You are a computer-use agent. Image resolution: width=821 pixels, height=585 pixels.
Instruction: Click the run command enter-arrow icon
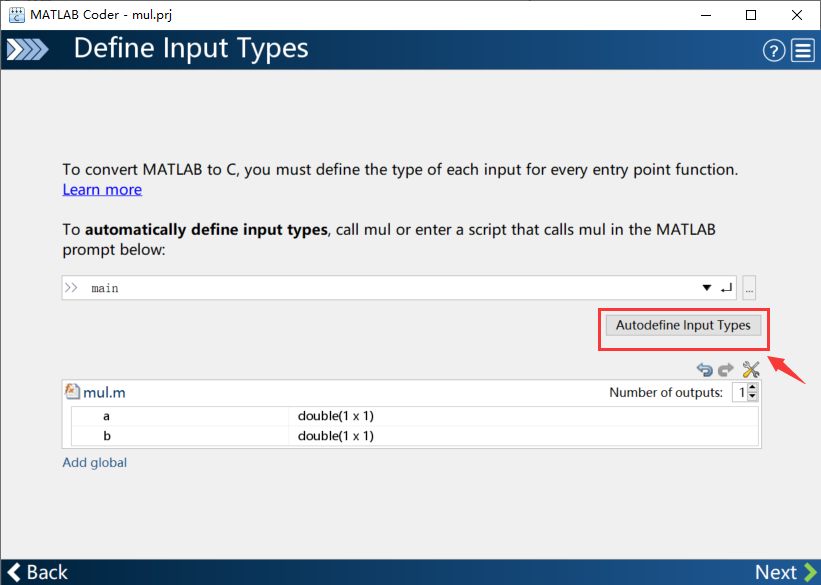tap(726, 288)
